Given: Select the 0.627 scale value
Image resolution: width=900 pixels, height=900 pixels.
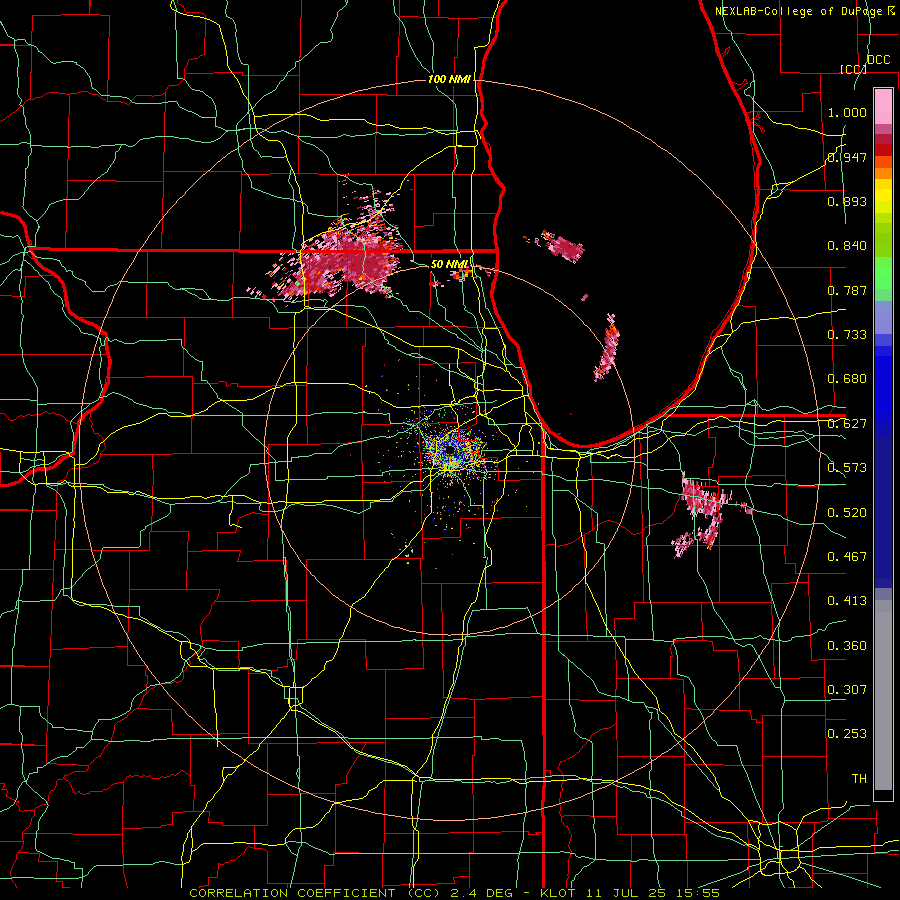Looking at the screenshot, I should [x=847, y=424].
